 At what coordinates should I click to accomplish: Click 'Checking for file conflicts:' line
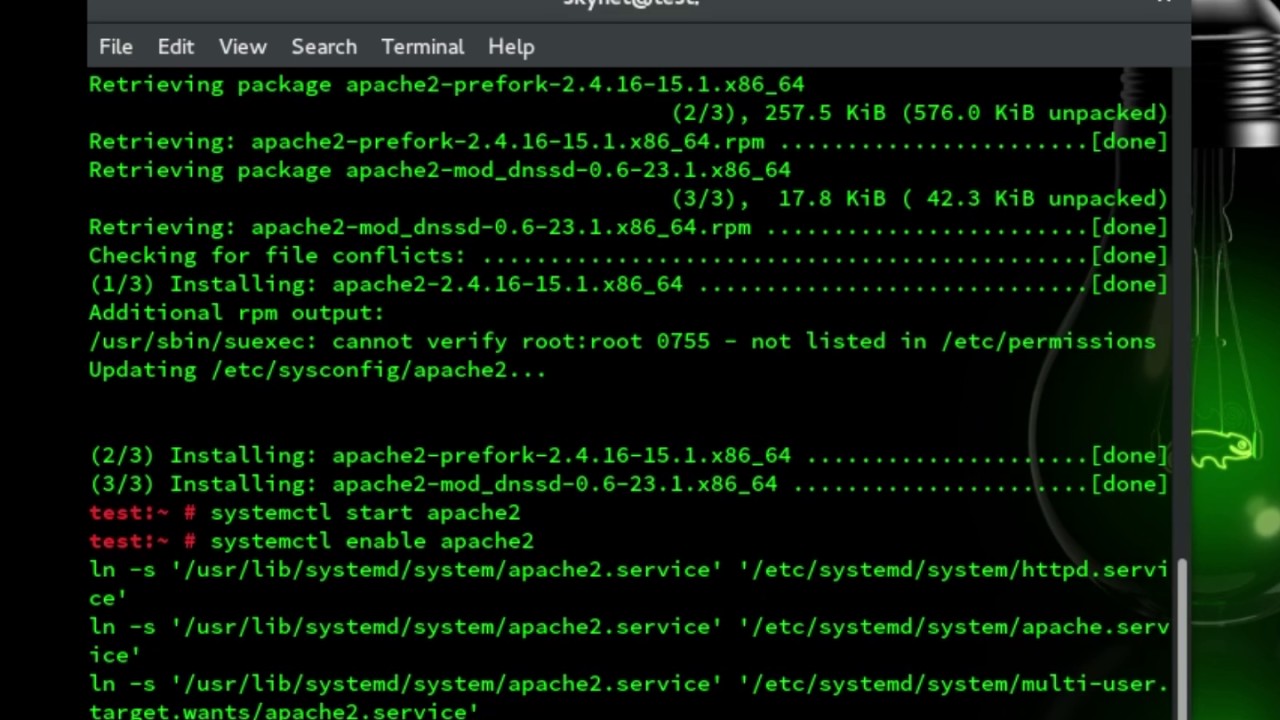point(628,256)
